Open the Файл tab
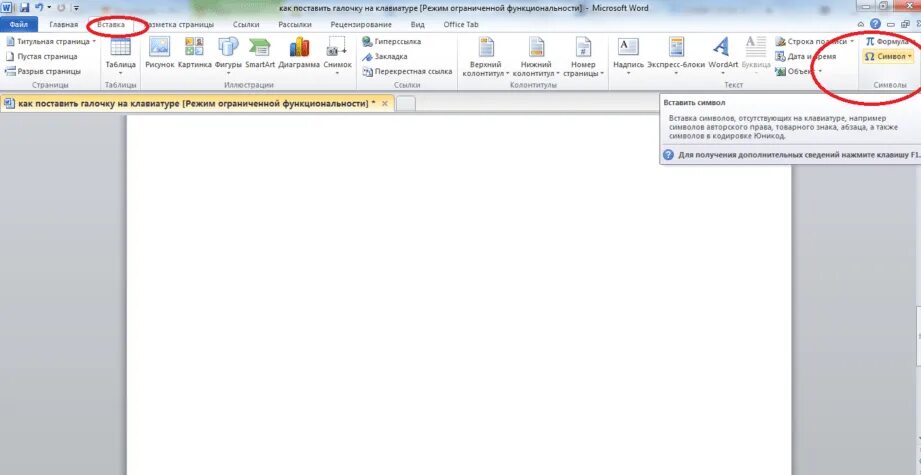 pos(19,25)
